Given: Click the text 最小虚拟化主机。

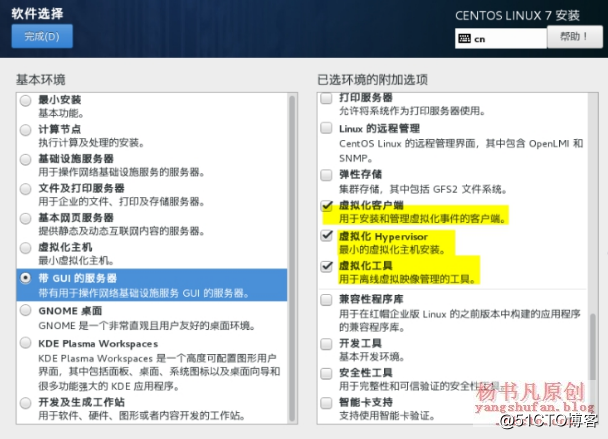Looking at the screenshot, I should 76,261.
